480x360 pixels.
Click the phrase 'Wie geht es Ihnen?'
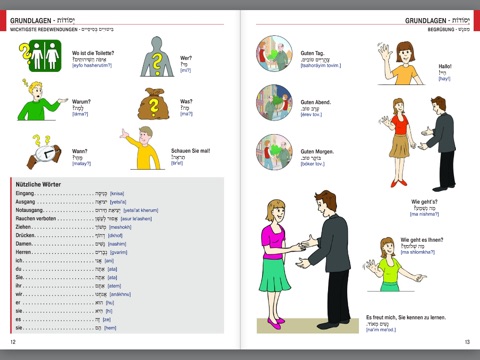click(x=422, y=240)
